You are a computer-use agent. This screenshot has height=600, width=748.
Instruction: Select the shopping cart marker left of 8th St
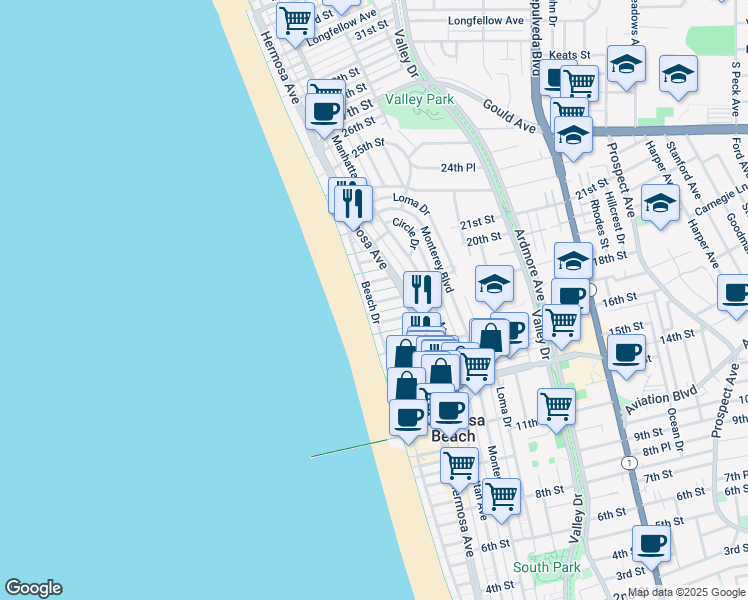click(501, 498)
